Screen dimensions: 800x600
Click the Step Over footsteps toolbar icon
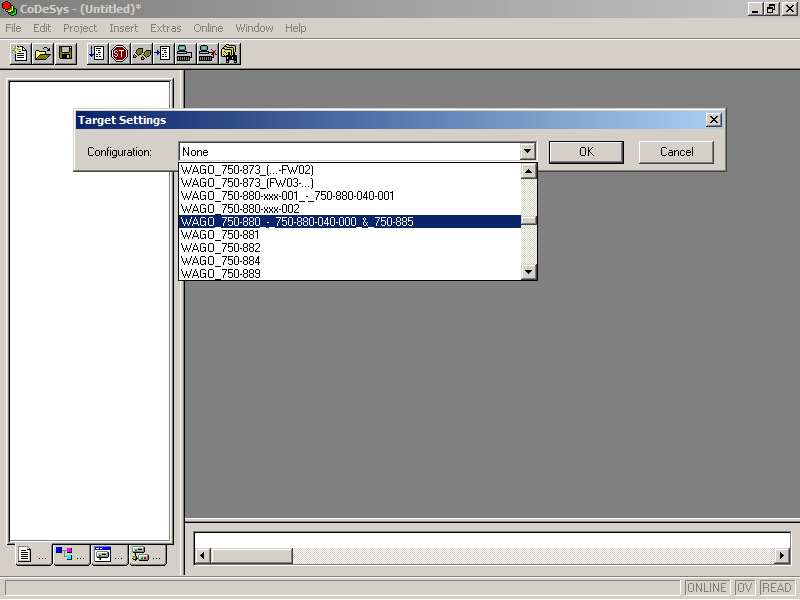click(x=140, y=53)
